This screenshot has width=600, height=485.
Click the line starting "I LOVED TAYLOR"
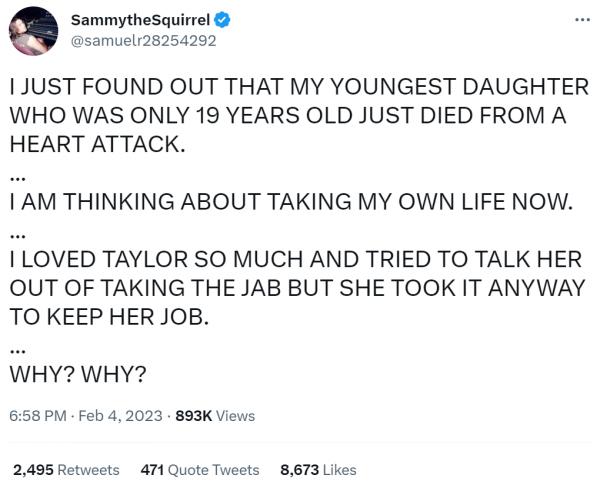coord(295,260)
